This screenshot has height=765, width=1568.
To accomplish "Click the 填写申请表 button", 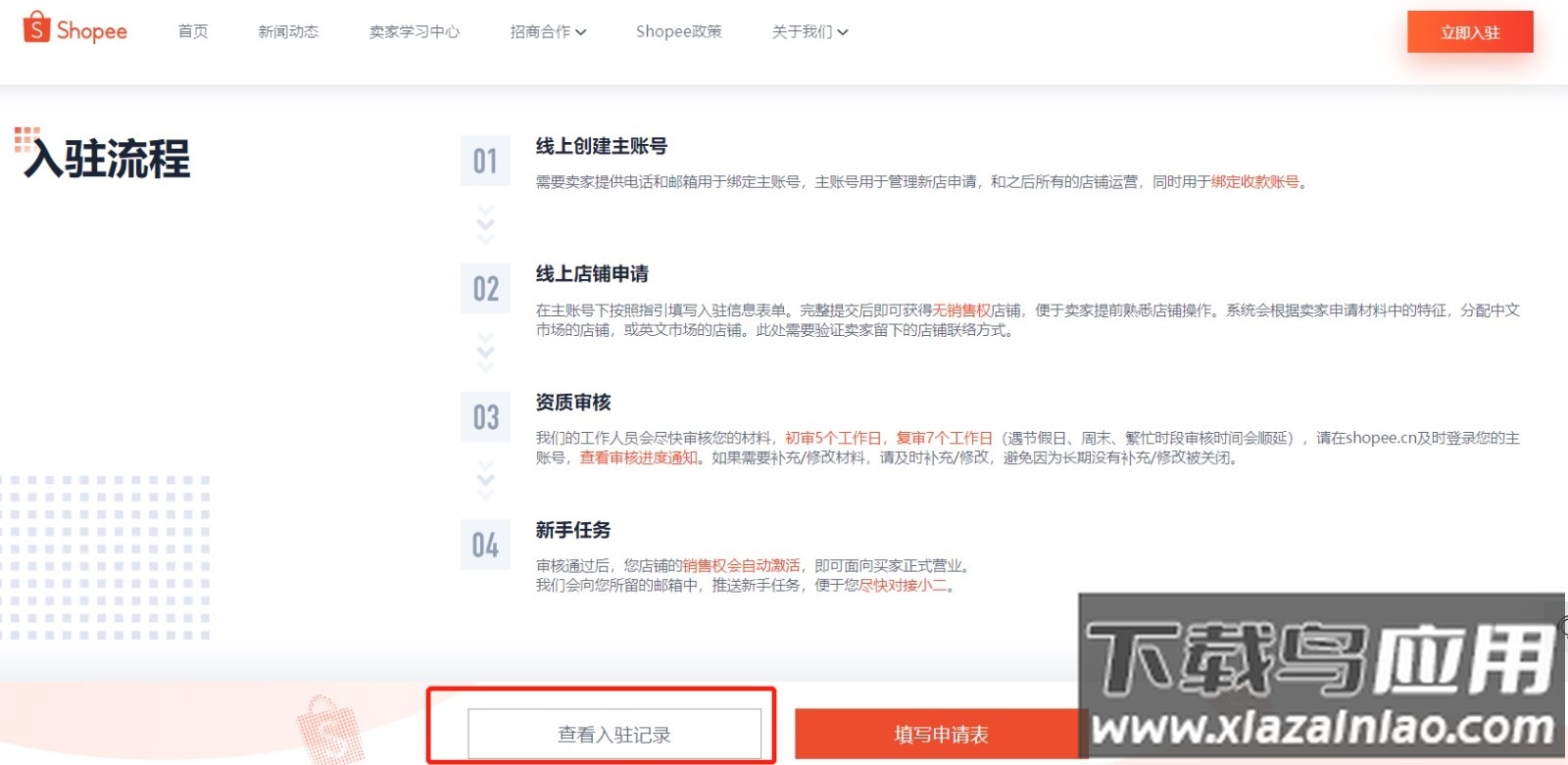I will [939, 734].
